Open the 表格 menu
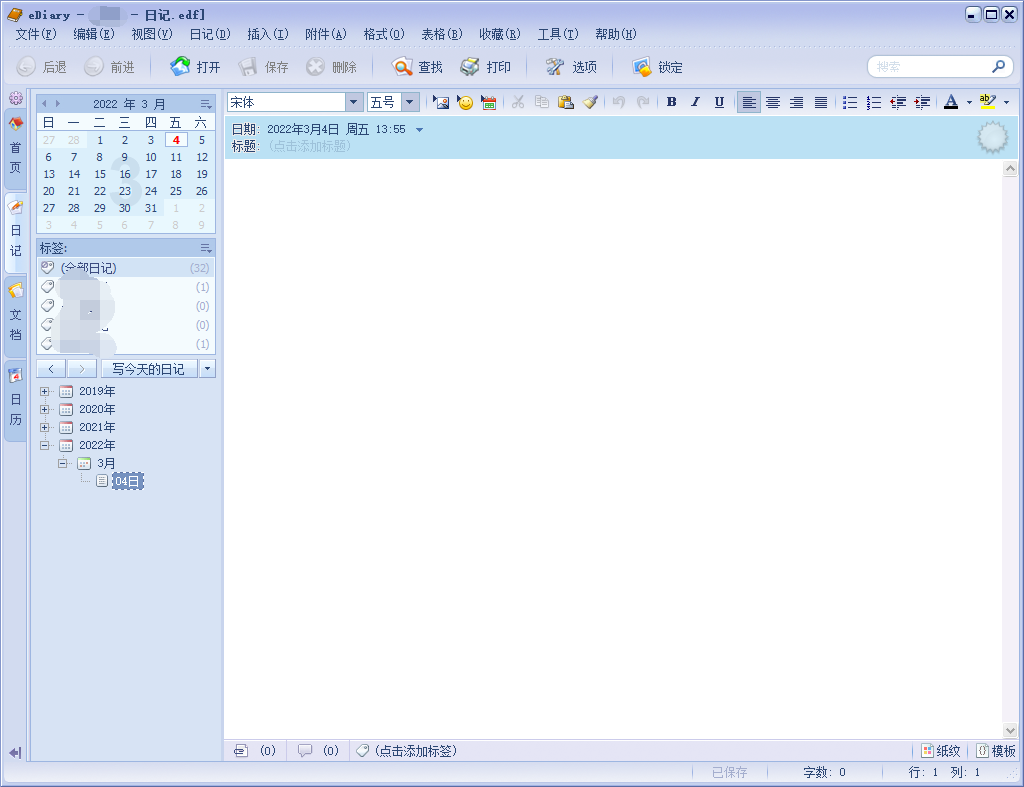 pos(440,33)
